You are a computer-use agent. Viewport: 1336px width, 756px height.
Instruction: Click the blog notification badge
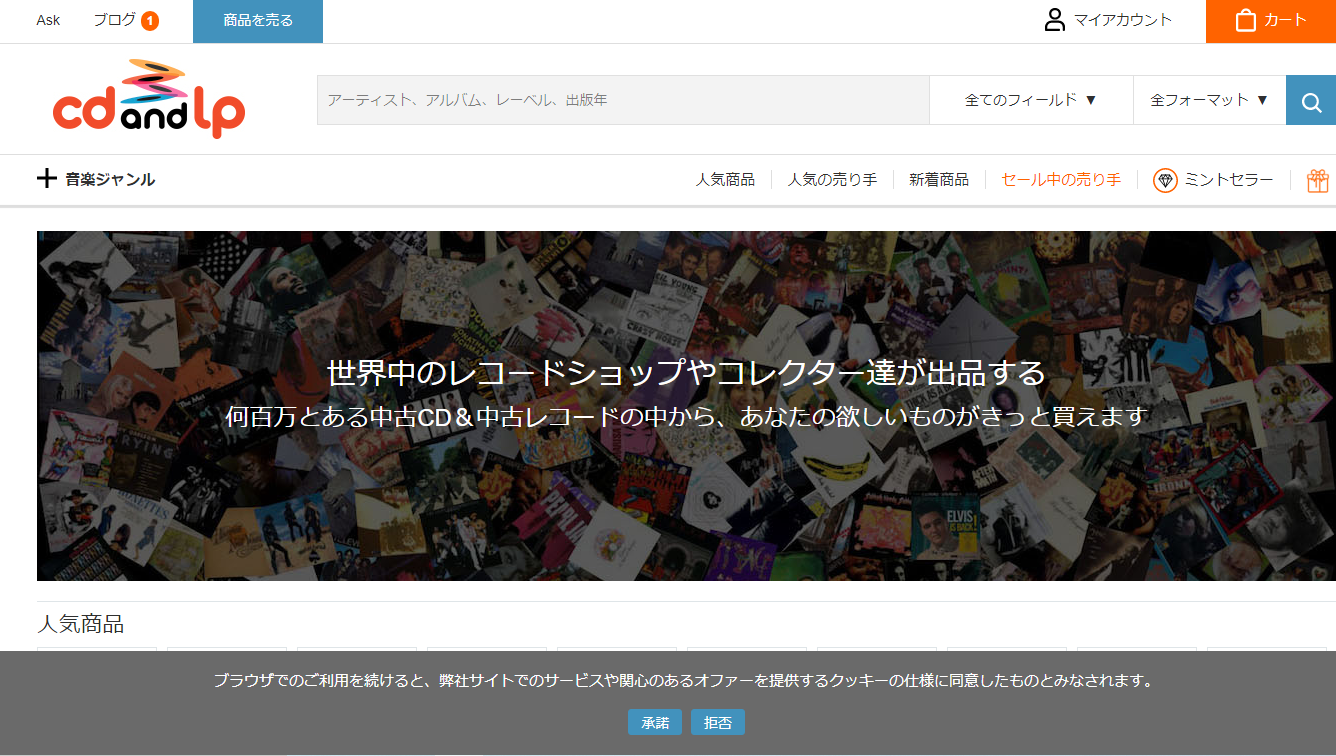150,21
